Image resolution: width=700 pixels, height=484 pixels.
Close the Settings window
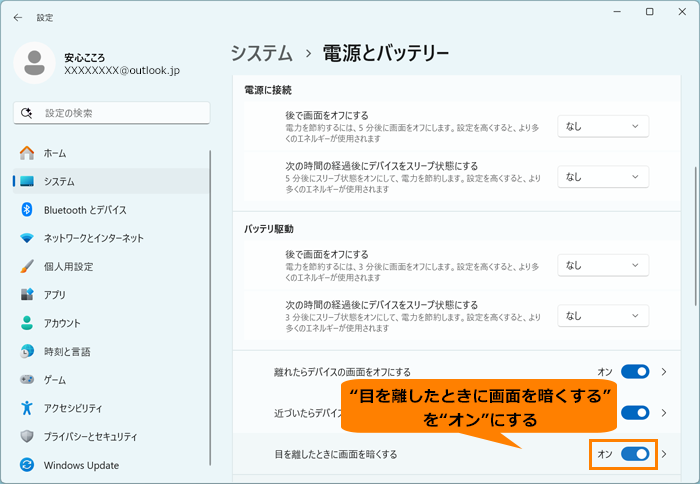tap(682, 12)
